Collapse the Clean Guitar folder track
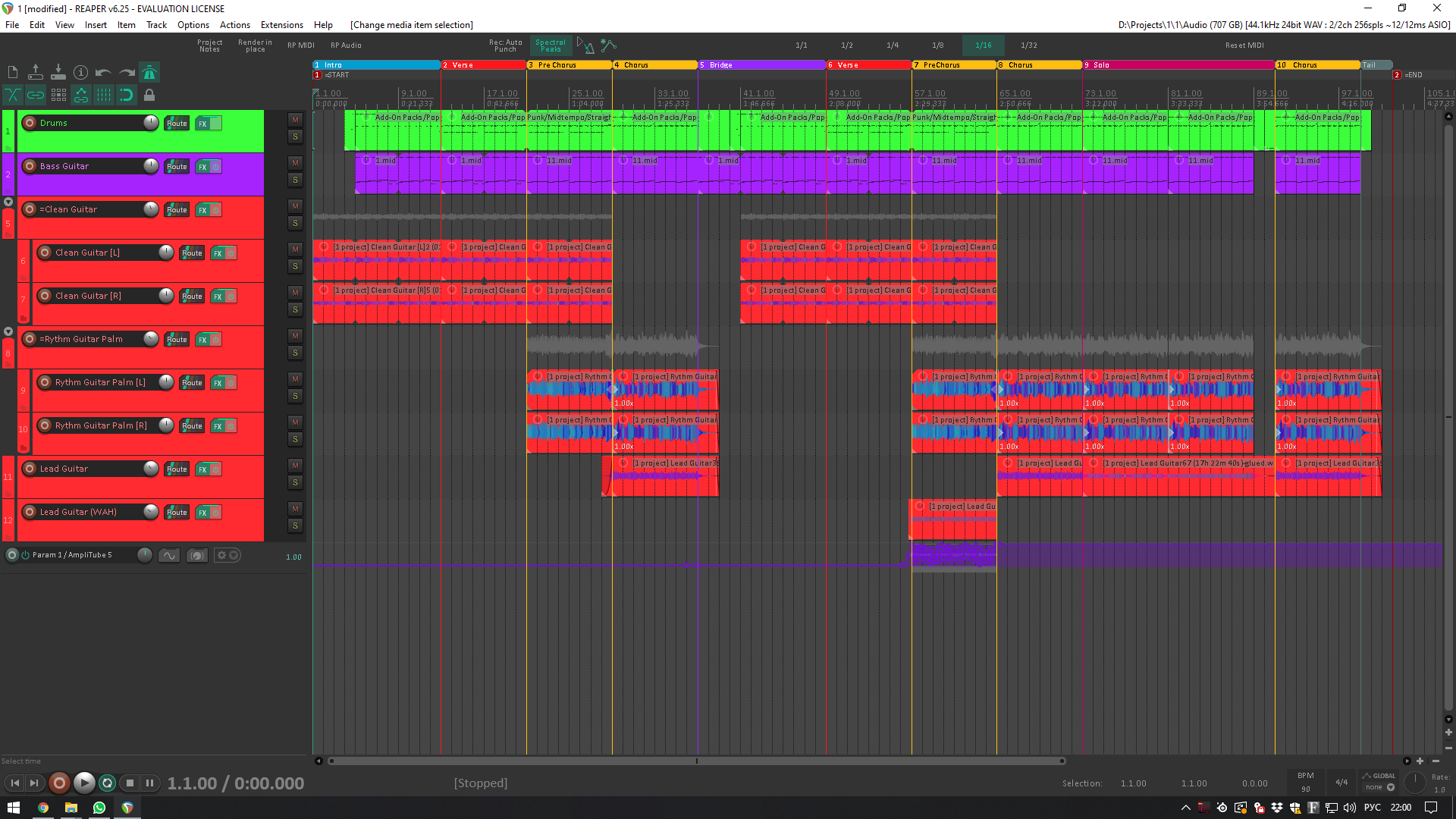Screen dimensions: 1456x819 coord(8,202)
